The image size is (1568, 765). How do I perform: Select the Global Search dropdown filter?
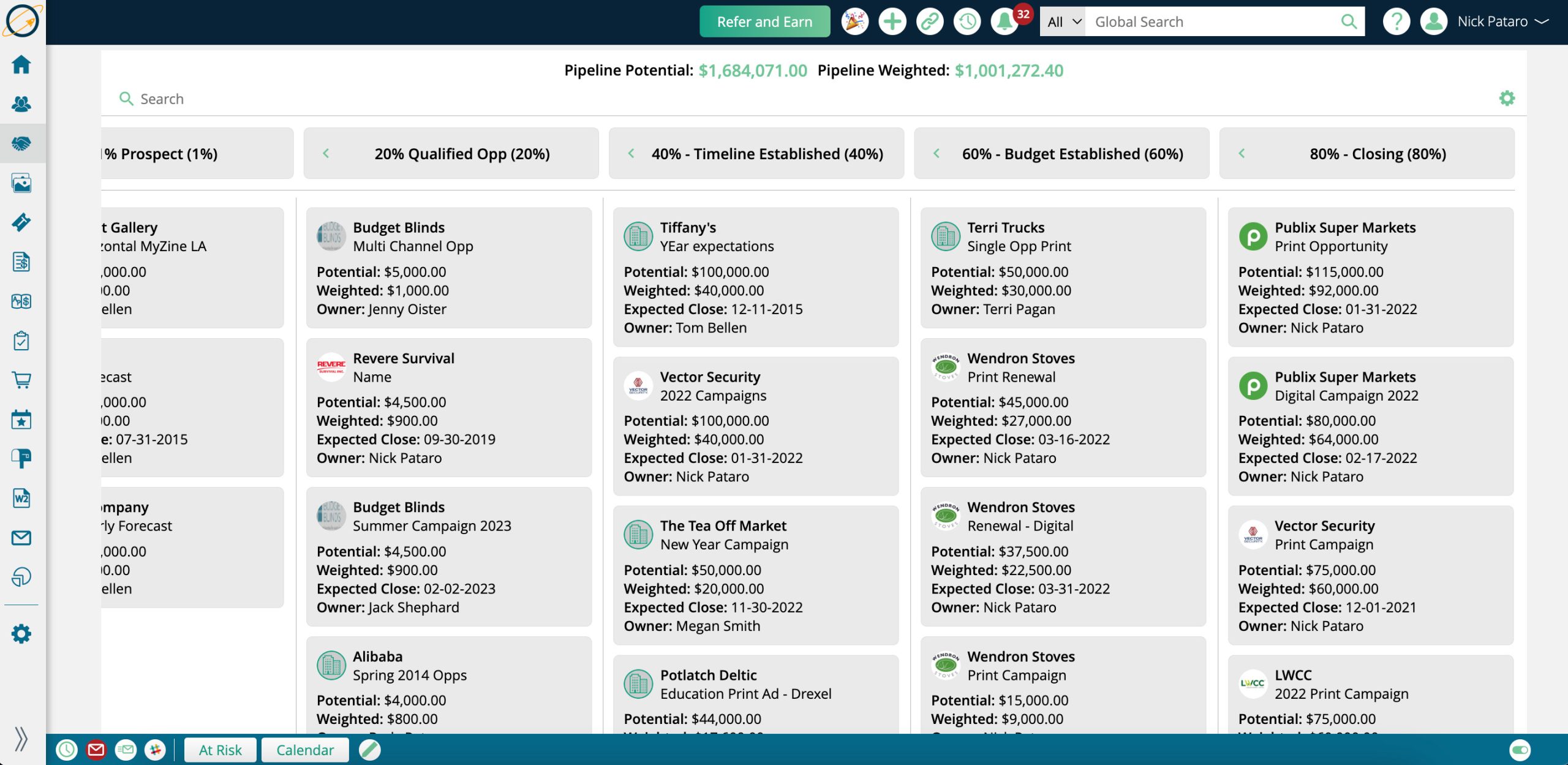(1062, 21)
